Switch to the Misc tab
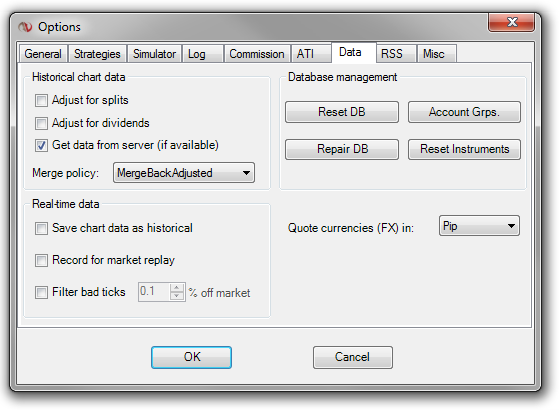The height and width of the screenshot is (410, 559). (437, 54)
